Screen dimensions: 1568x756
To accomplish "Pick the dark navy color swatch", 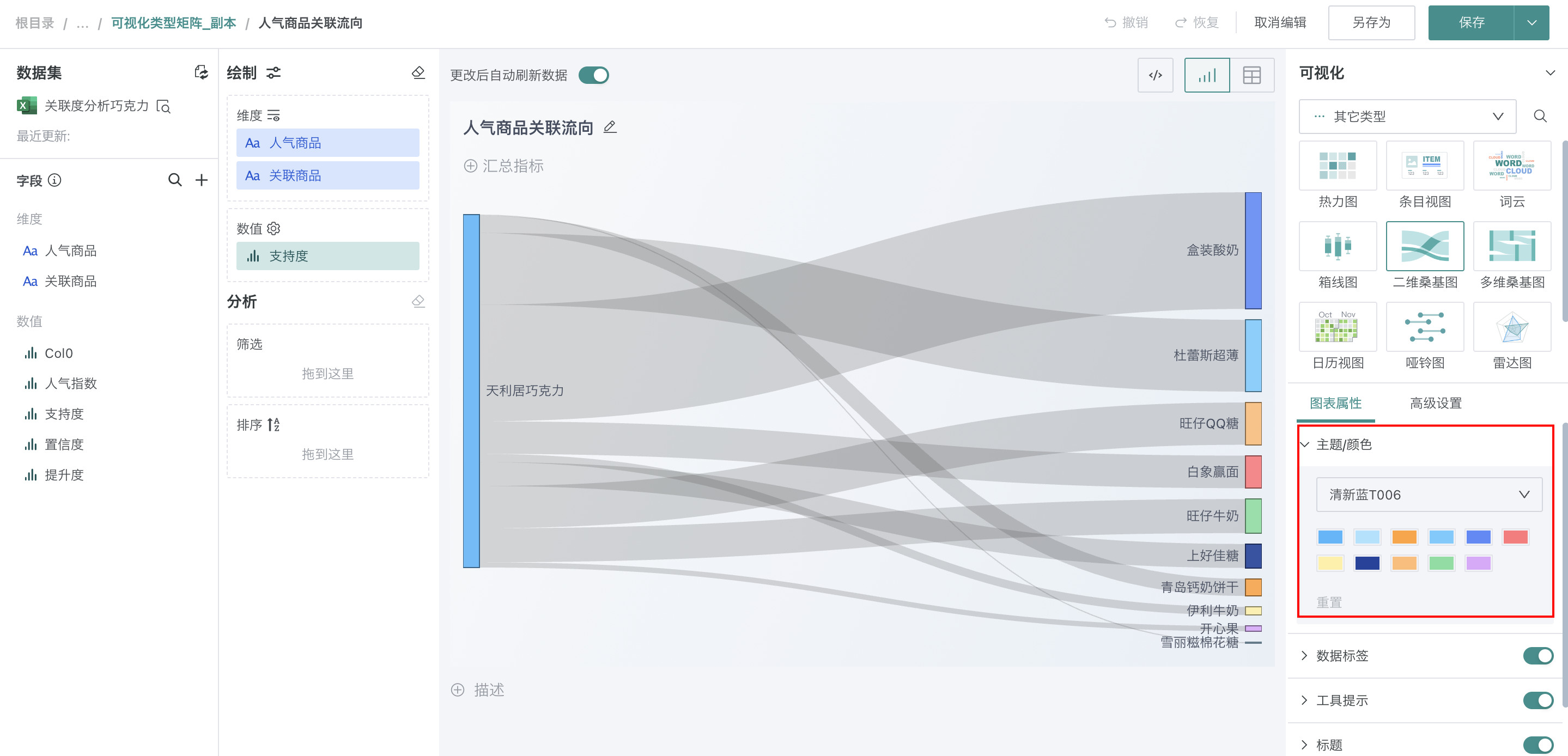I will 1367,563.
